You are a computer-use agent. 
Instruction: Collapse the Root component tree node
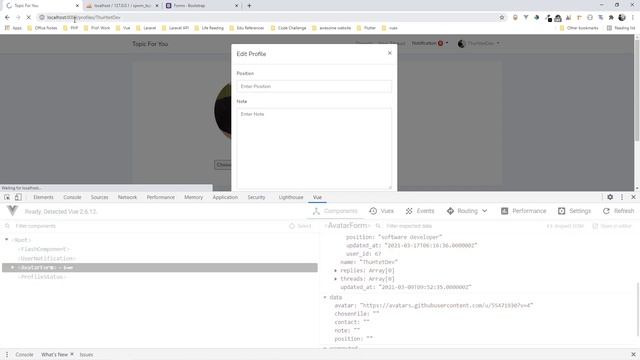pyautogui.click(x=7, y=240)
